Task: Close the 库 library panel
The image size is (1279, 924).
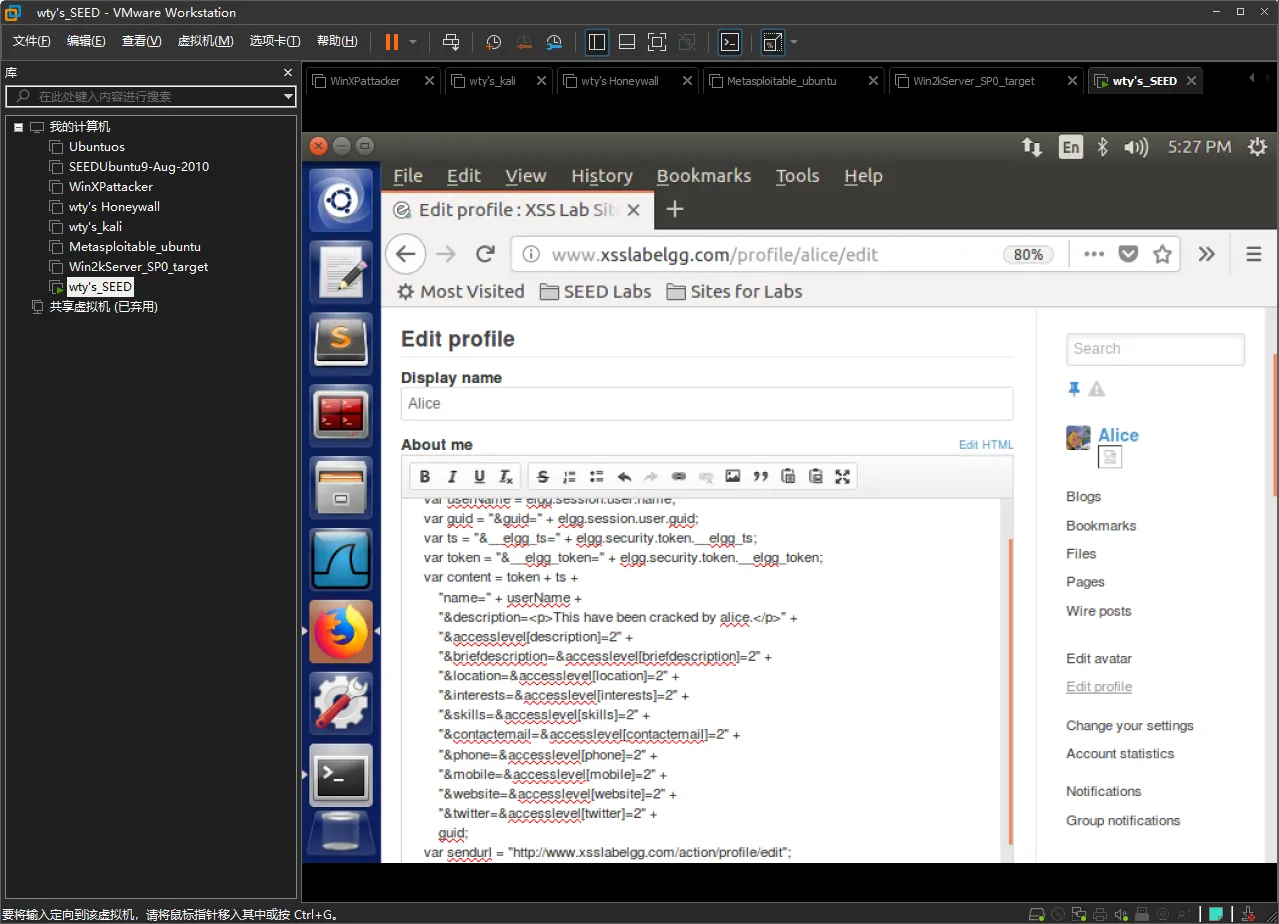Action: (289, 73)
